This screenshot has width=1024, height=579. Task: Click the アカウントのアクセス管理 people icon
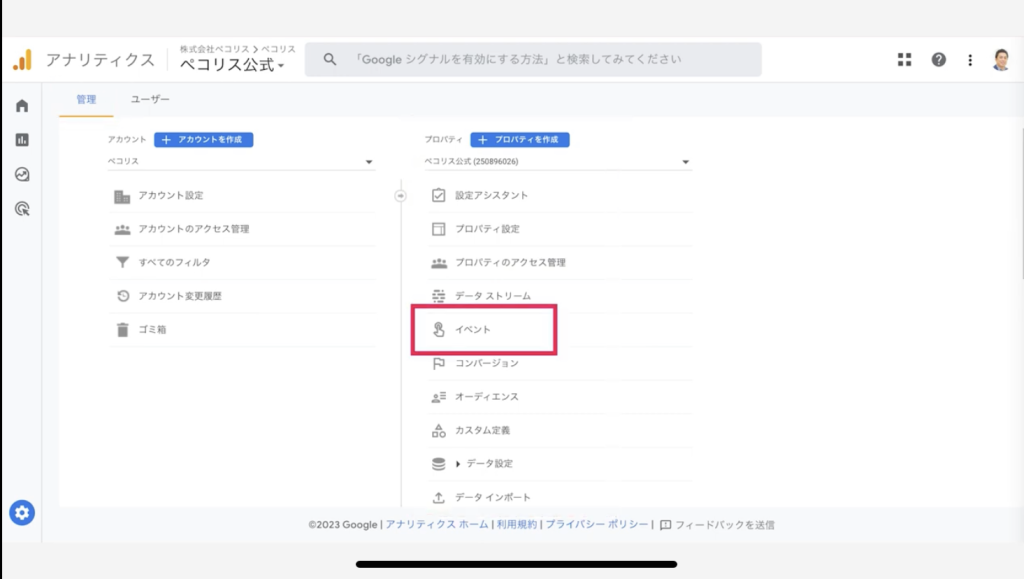pos(122,229)
